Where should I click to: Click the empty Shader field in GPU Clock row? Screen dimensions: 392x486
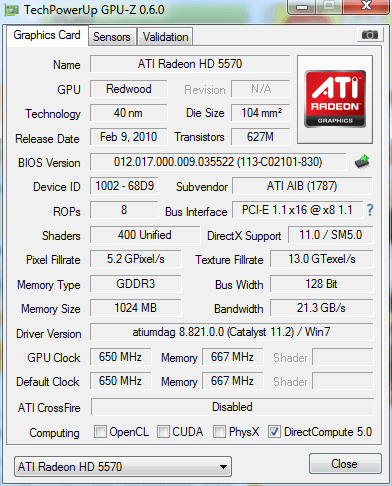(343, 357)
